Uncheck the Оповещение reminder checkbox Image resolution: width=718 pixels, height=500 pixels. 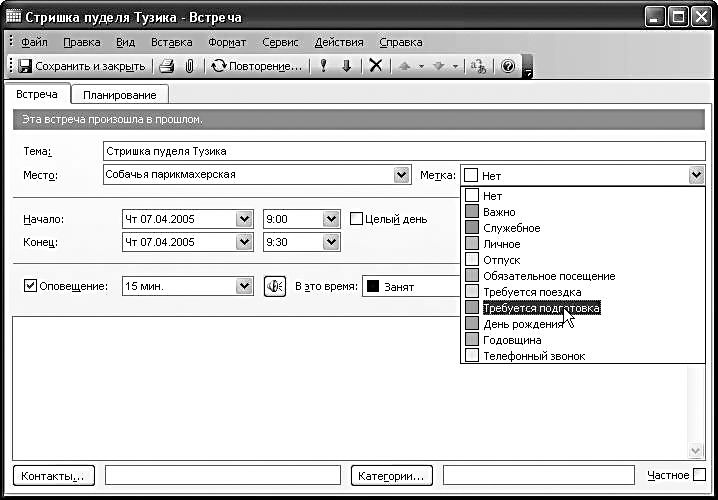pos(30,286)
